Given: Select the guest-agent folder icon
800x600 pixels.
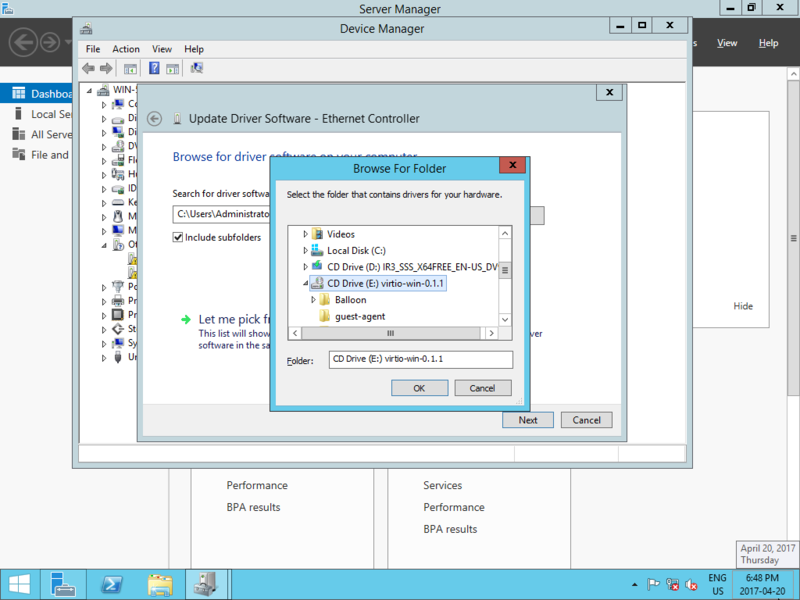Looking at the screenshot, I should (325, 316).
